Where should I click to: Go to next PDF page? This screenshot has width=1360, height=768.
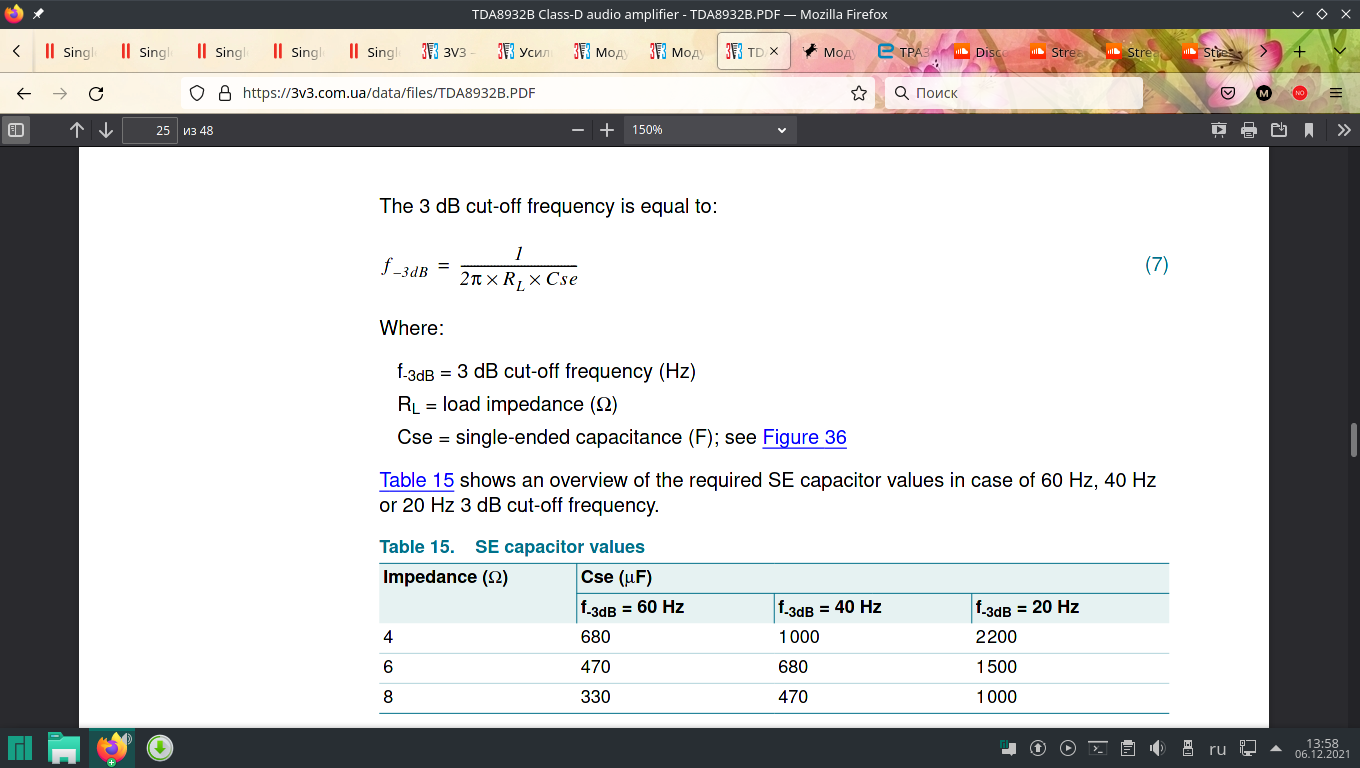coord(106,130)
